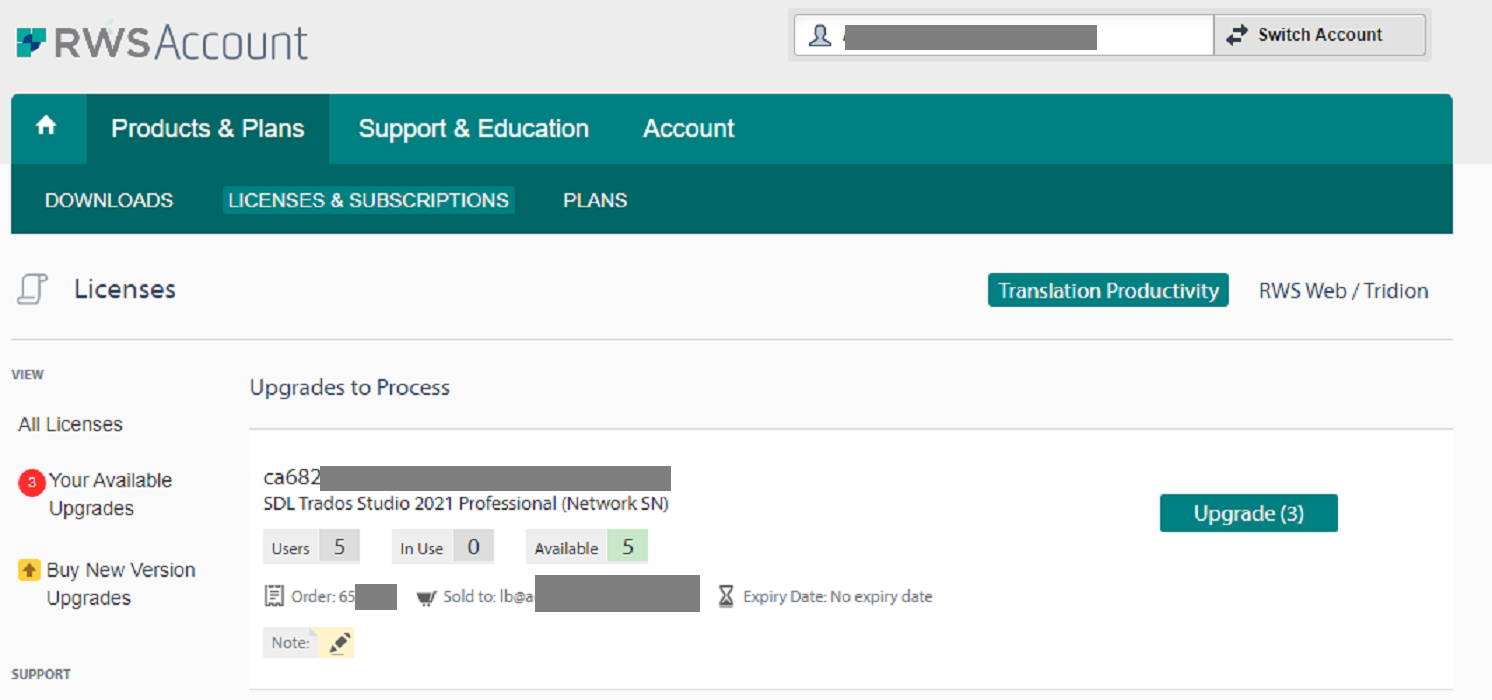The image size is (1492, 700).
Task: Click the user profile icon in account field
Action: pyautogui.click(x=820, y=36)
